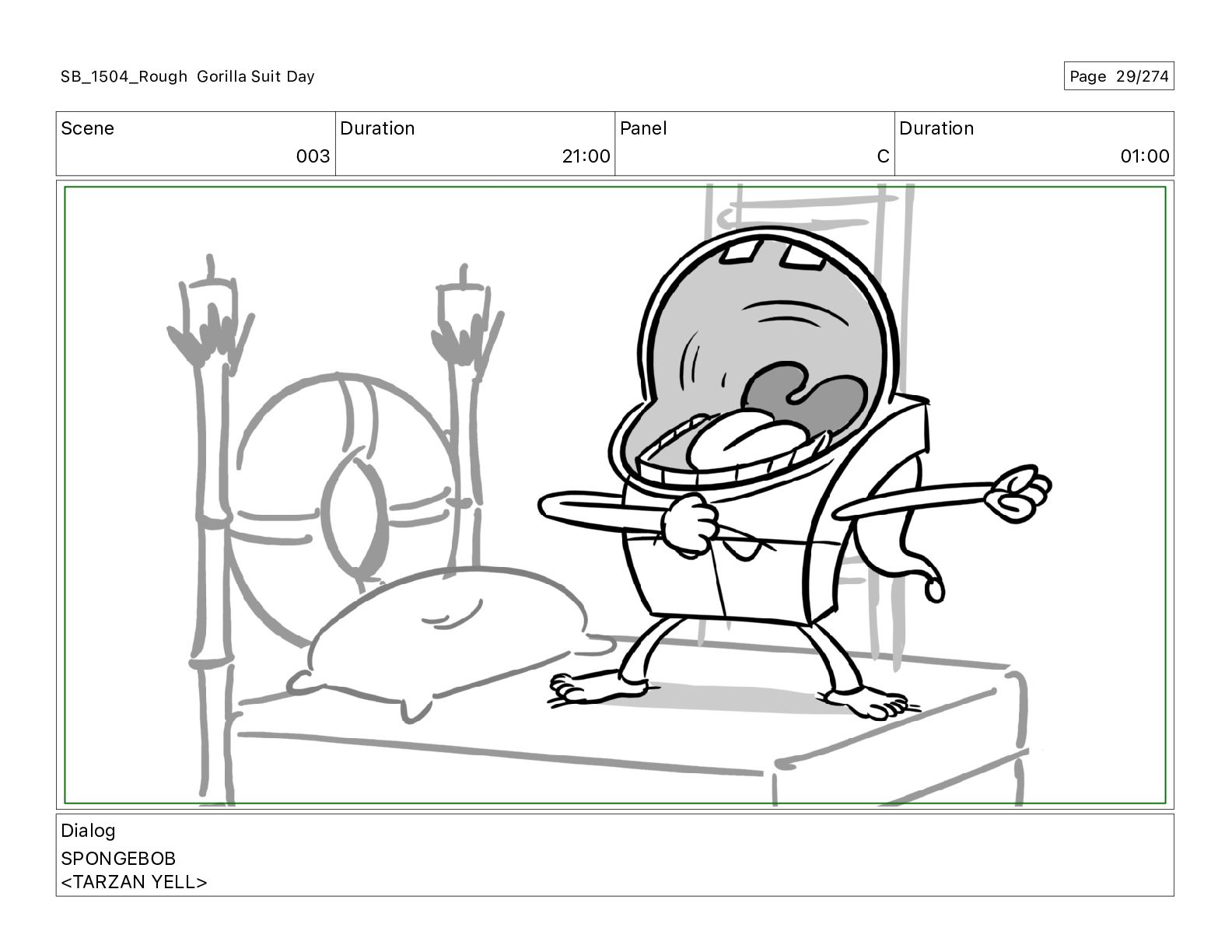The height and width of the screenshot is (952, 1232).
Task: Click the speaker name 'SPONGEBOB'
Action: tap(118, 859)
